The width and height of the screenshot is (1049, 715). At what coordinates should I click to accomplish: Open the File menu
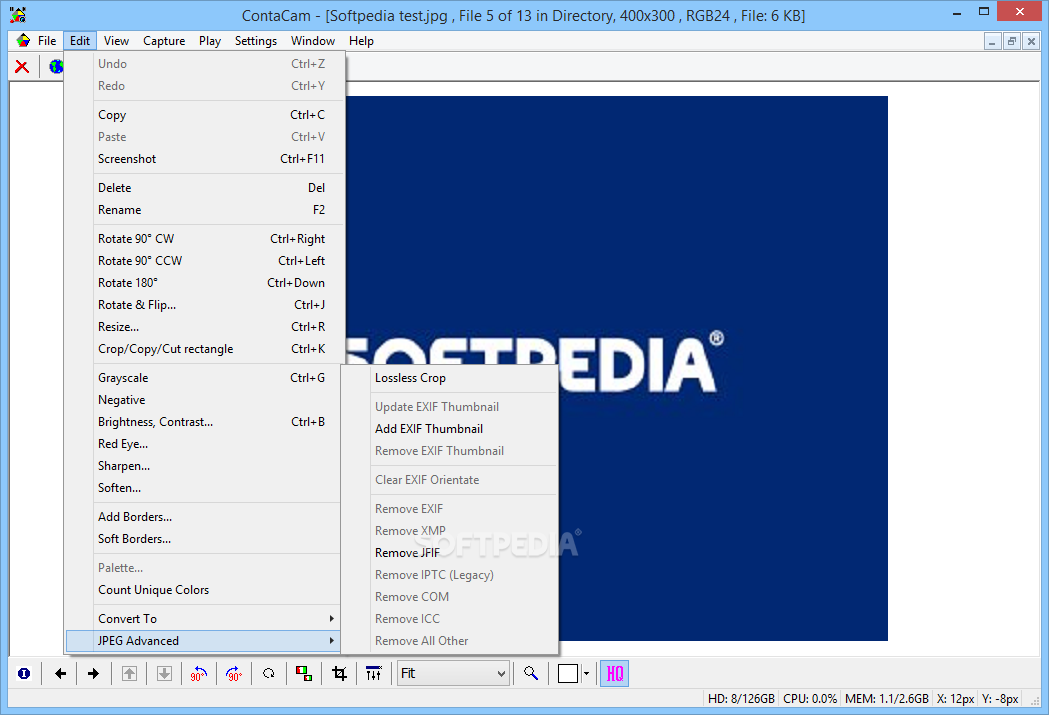tap(47, 41)
